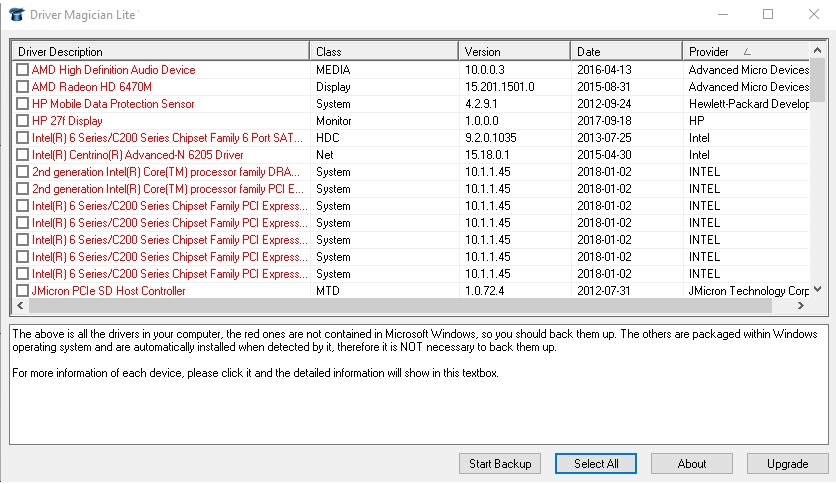Select the HP 27f Display checkbox
The width and height of the screenshot is (836, 484).
[22, 121]
